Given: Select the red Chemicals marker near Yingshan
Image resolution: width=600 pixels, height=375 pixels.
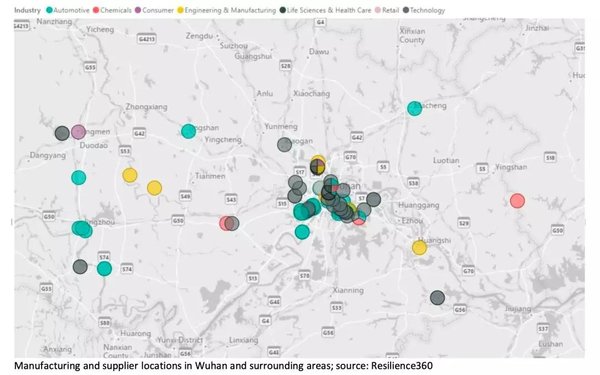Looking at the screenshot, I should click(x=517, y=201).
